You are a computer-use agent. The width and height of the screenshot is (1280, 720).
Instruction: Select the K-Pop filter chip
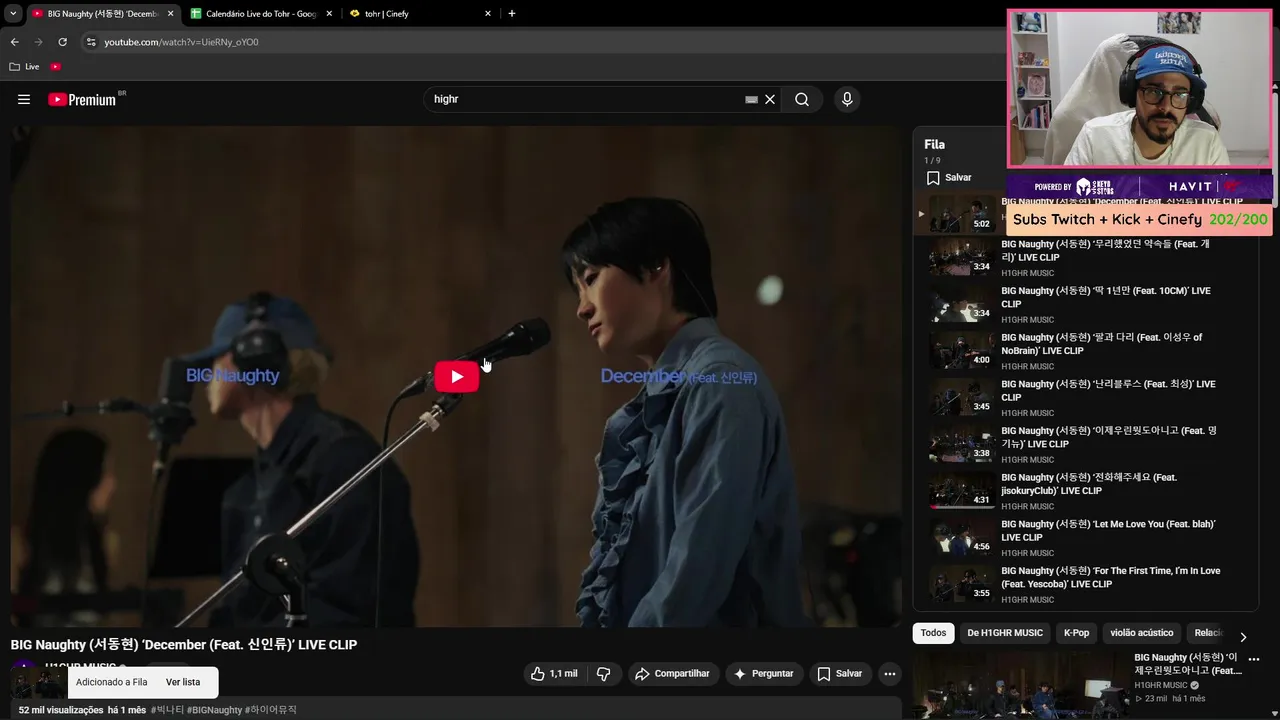(x=1076, y=633)
